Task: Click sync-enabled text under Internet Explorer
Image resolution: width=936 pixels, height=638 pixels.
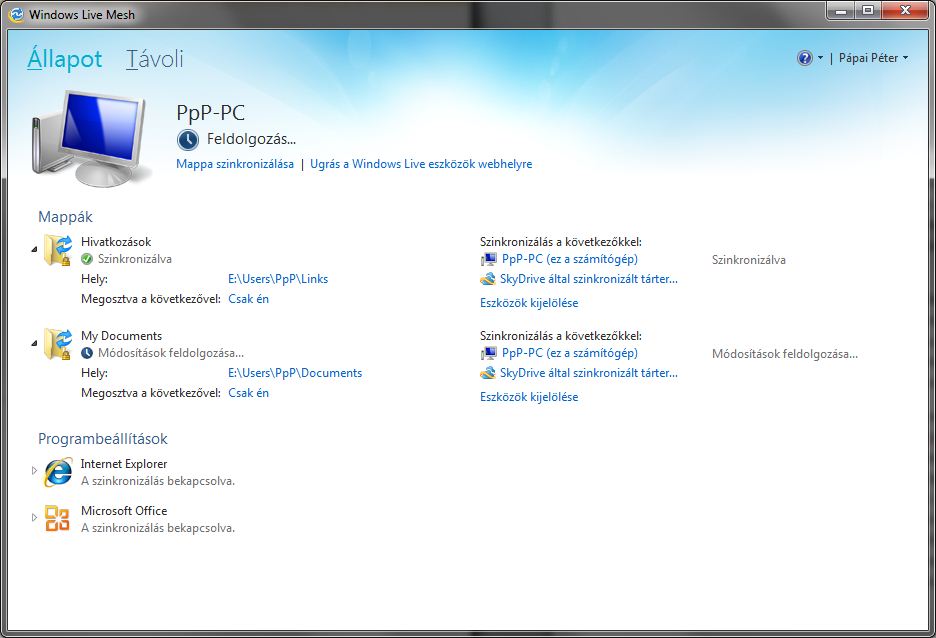Action: point(158,481)
